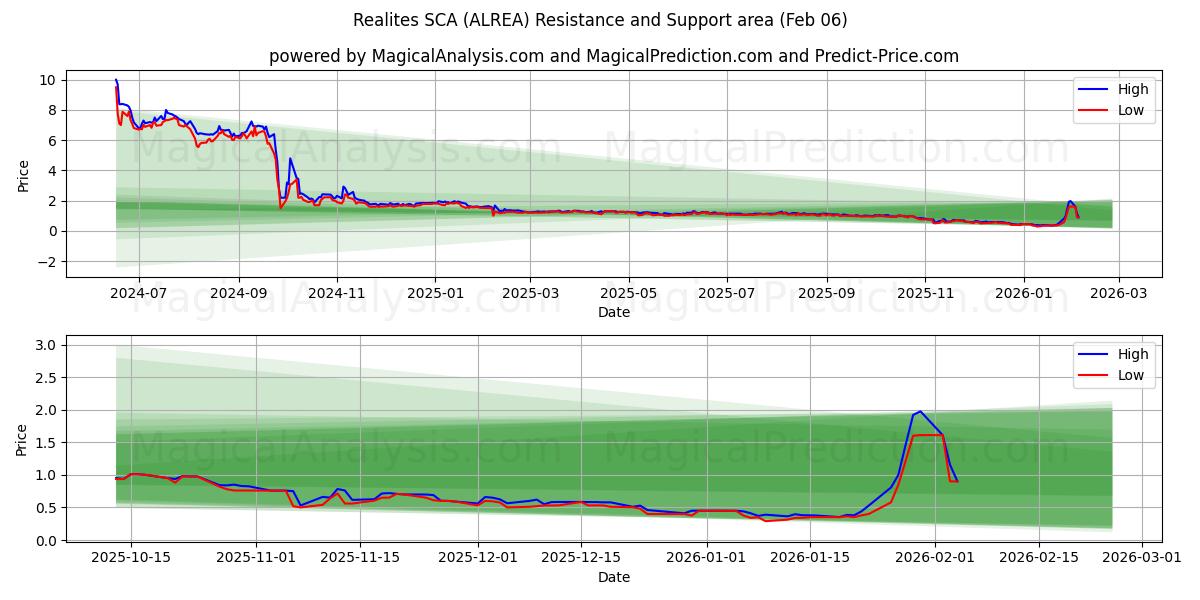Click the "2026-02-15" tick label on bottom chart

[x=1038, y=558]
